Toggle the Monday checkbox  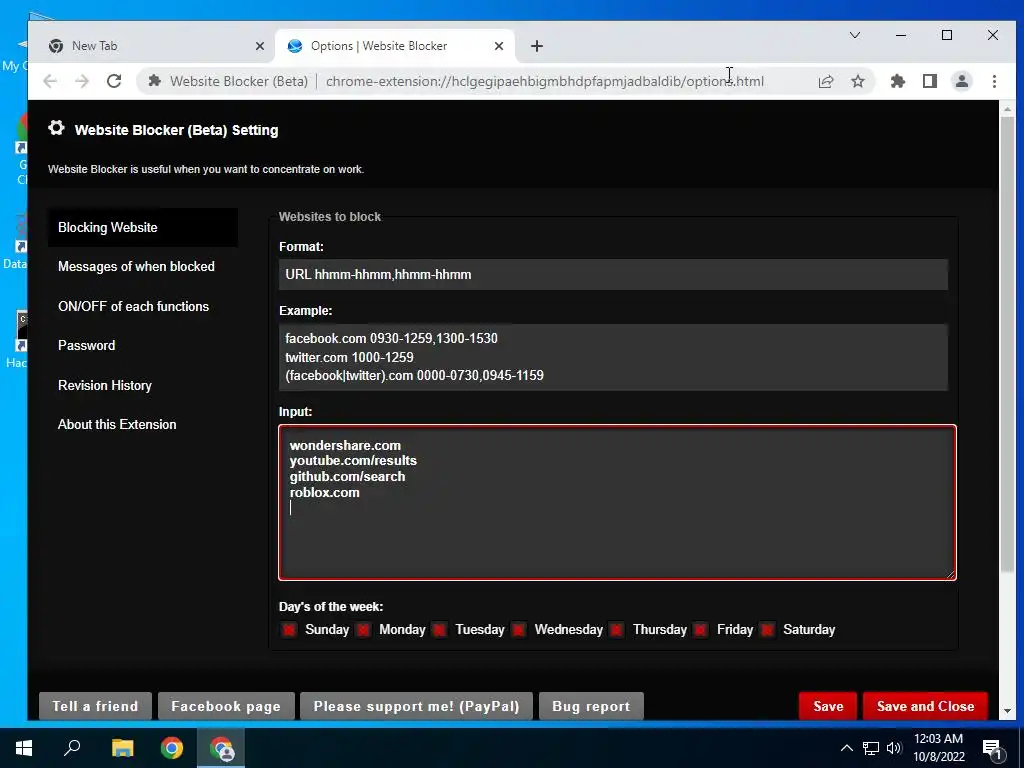(363, 630)
